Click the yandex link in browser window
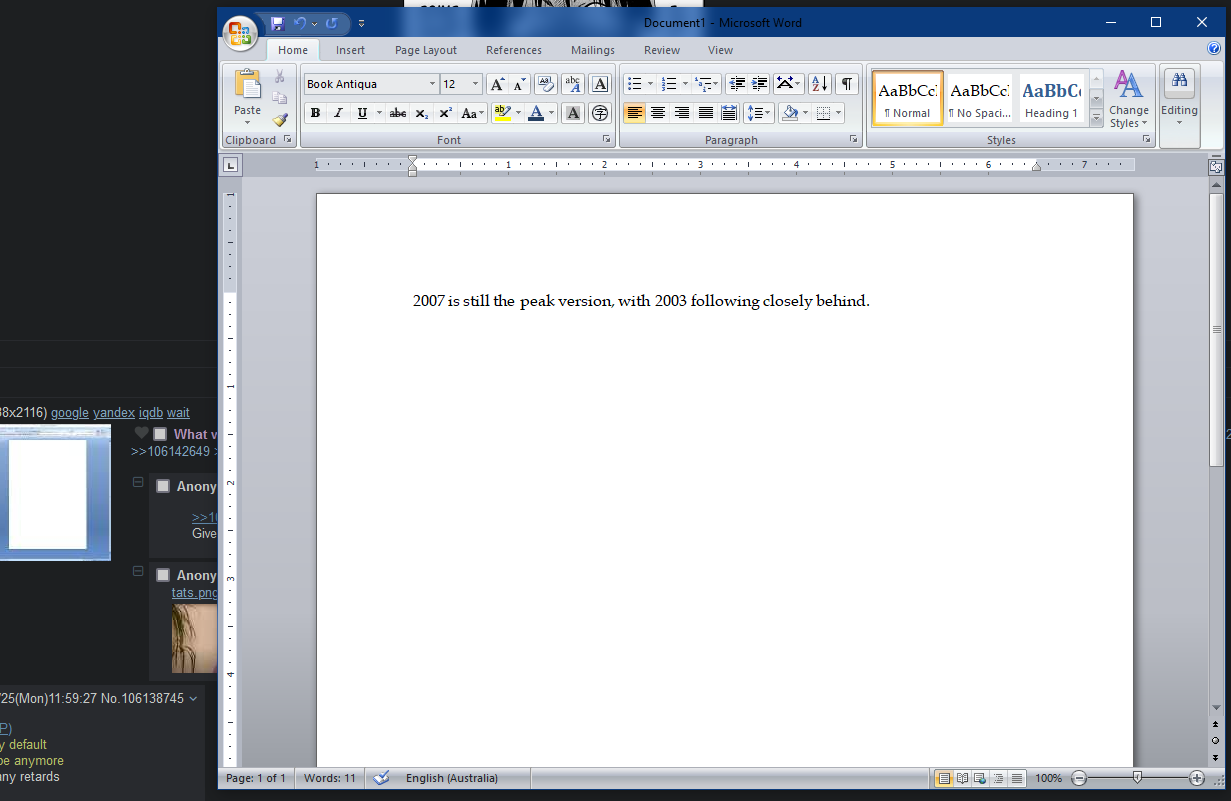Image resolution: width=1231 pixels, height=801 pixels. tap(114, 412)
